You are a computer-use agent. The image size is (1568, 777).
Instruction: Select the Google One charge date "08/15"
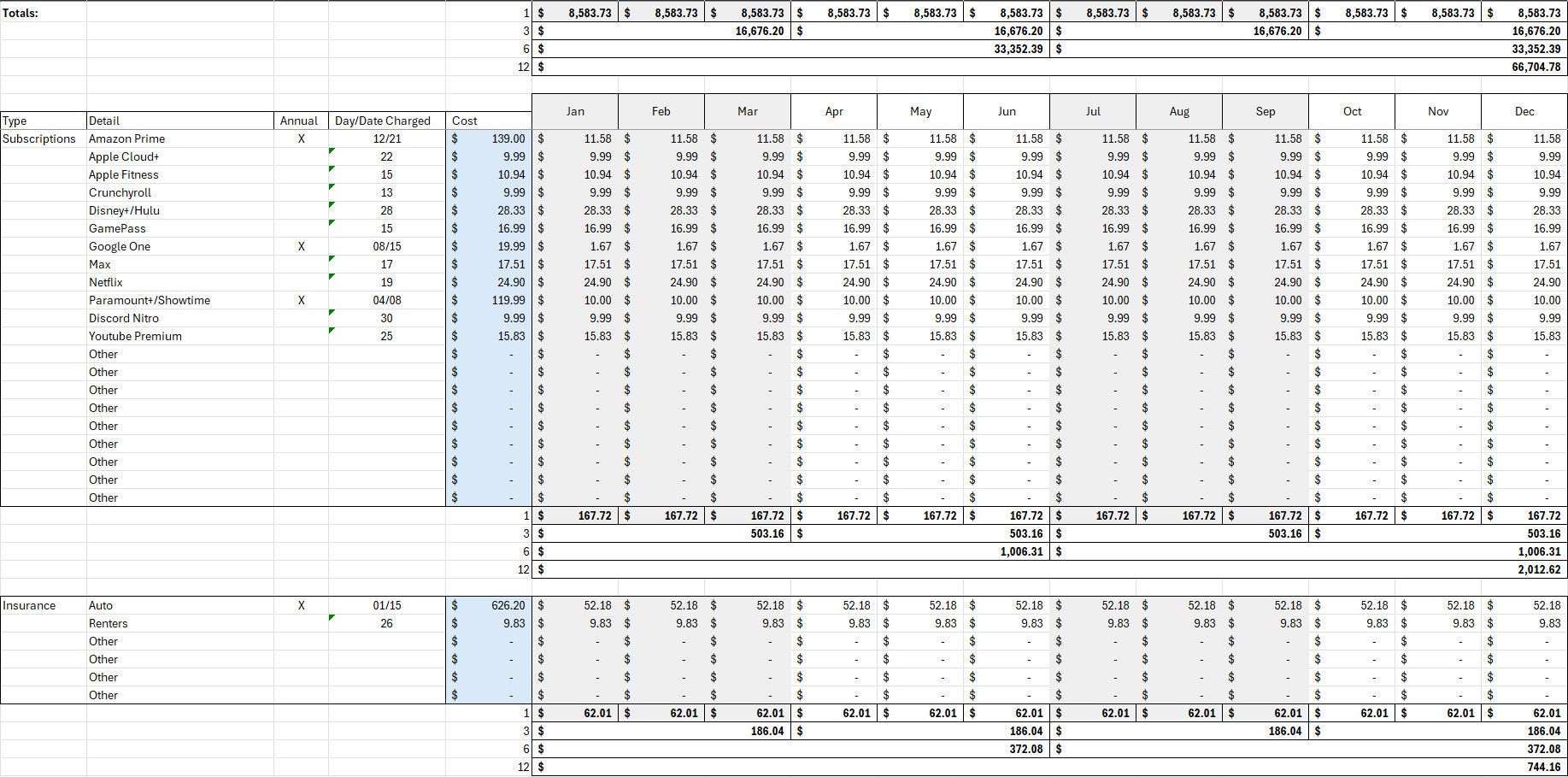pyautogui.click(x=386, y=246)
